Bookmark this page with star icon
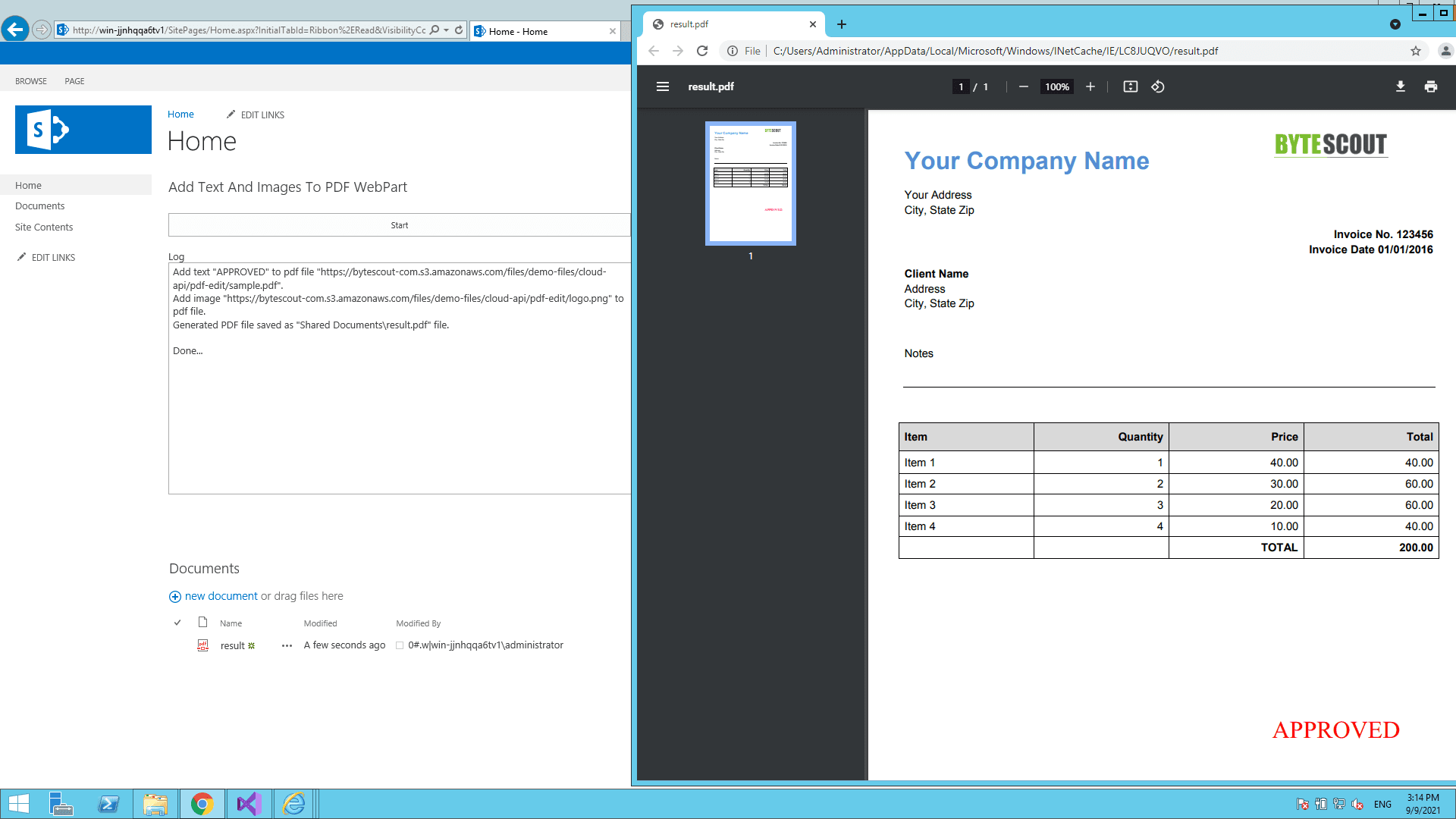This screenshot has width=1456, height=819. [1415, 51]
